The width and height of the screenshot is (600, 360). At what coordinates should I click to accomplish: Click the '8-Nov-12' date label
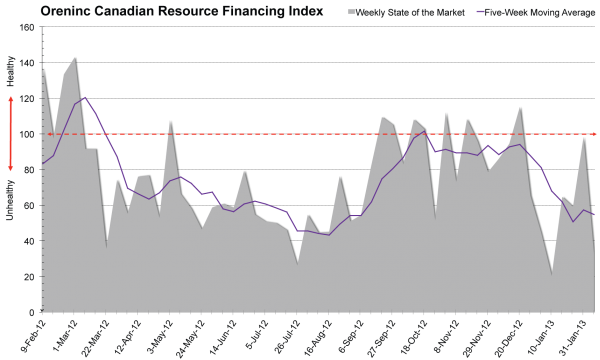447,336
